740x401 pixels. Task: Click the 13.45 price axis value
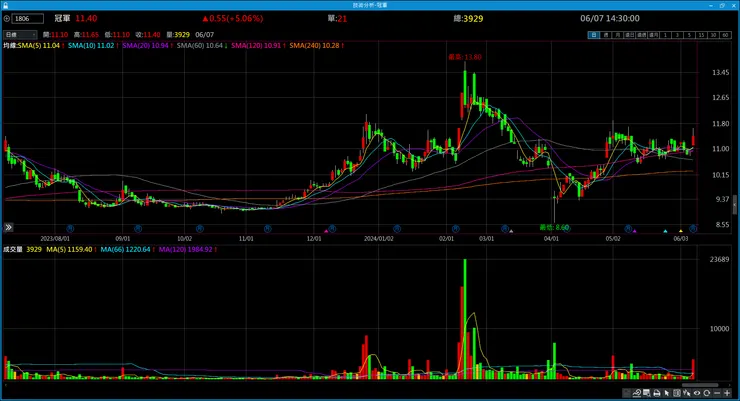[721, 73]
